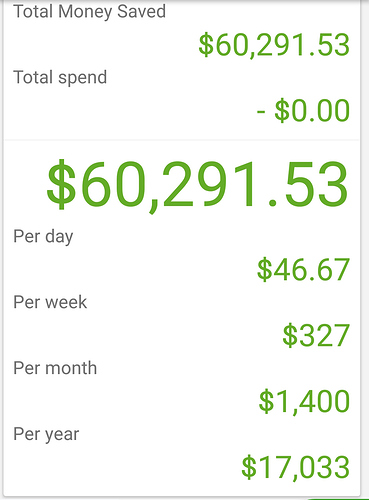Select the $17,033 per year value

coord(295,467)
